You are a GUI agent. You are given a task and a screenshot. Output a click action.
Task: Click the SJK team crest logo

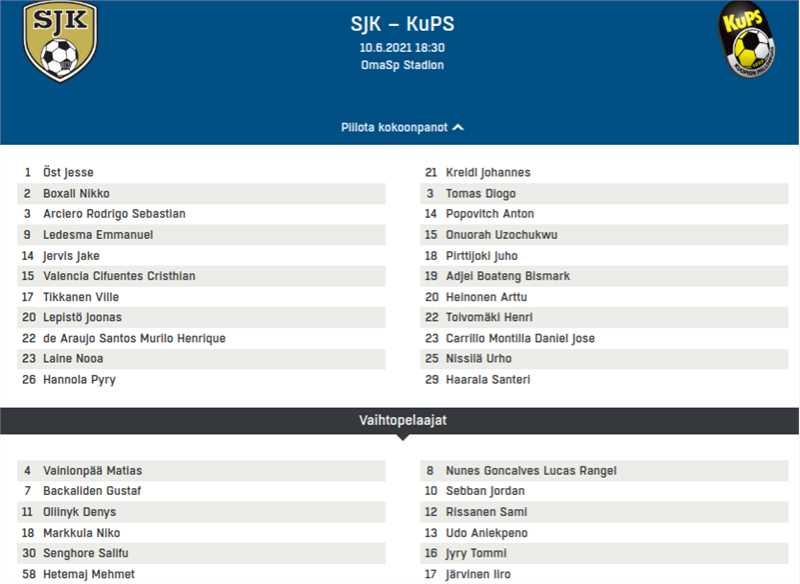(x=60, y=41)
